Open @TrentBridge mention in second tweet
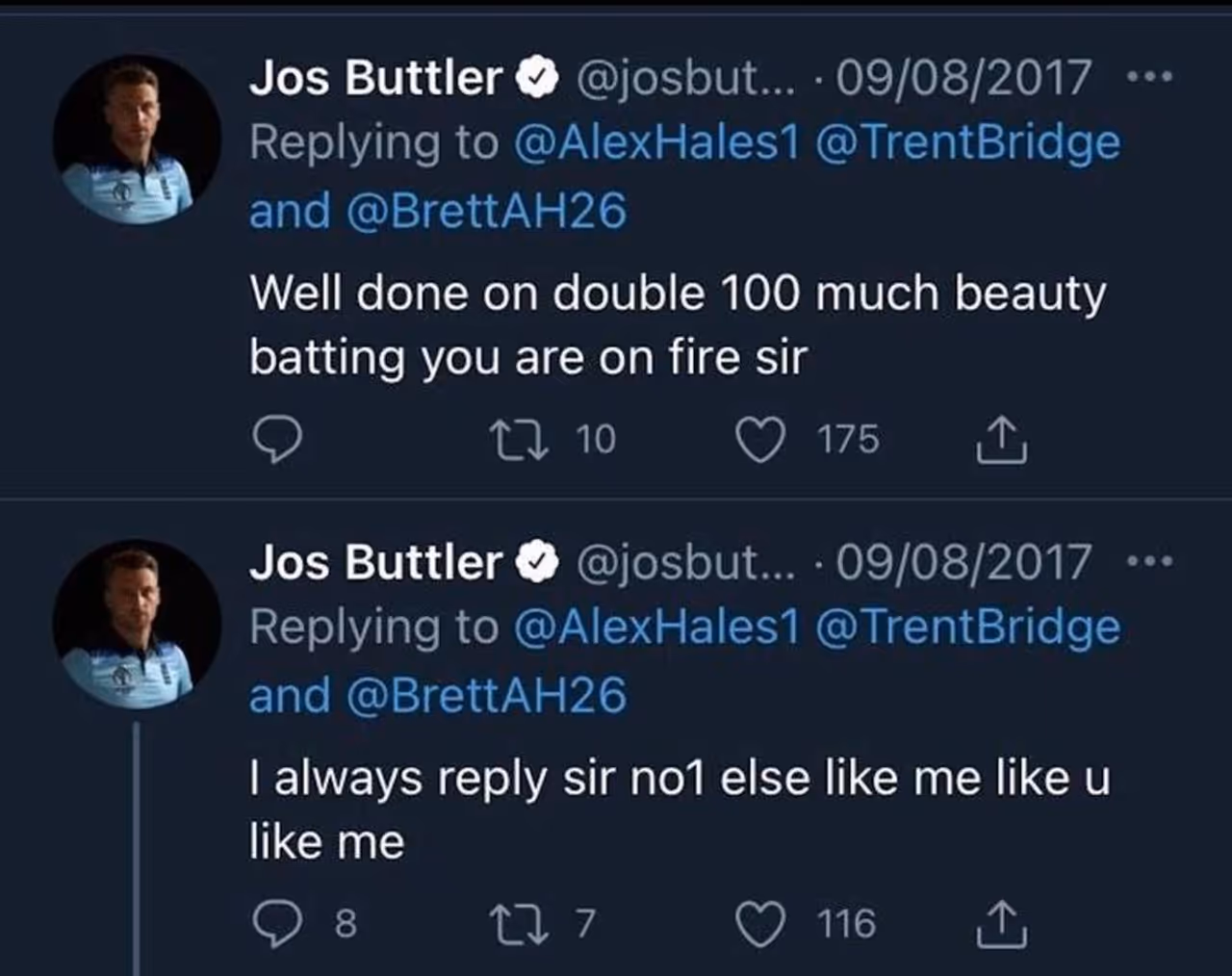This screenshot has width=1232, height=976. [967, 627]
